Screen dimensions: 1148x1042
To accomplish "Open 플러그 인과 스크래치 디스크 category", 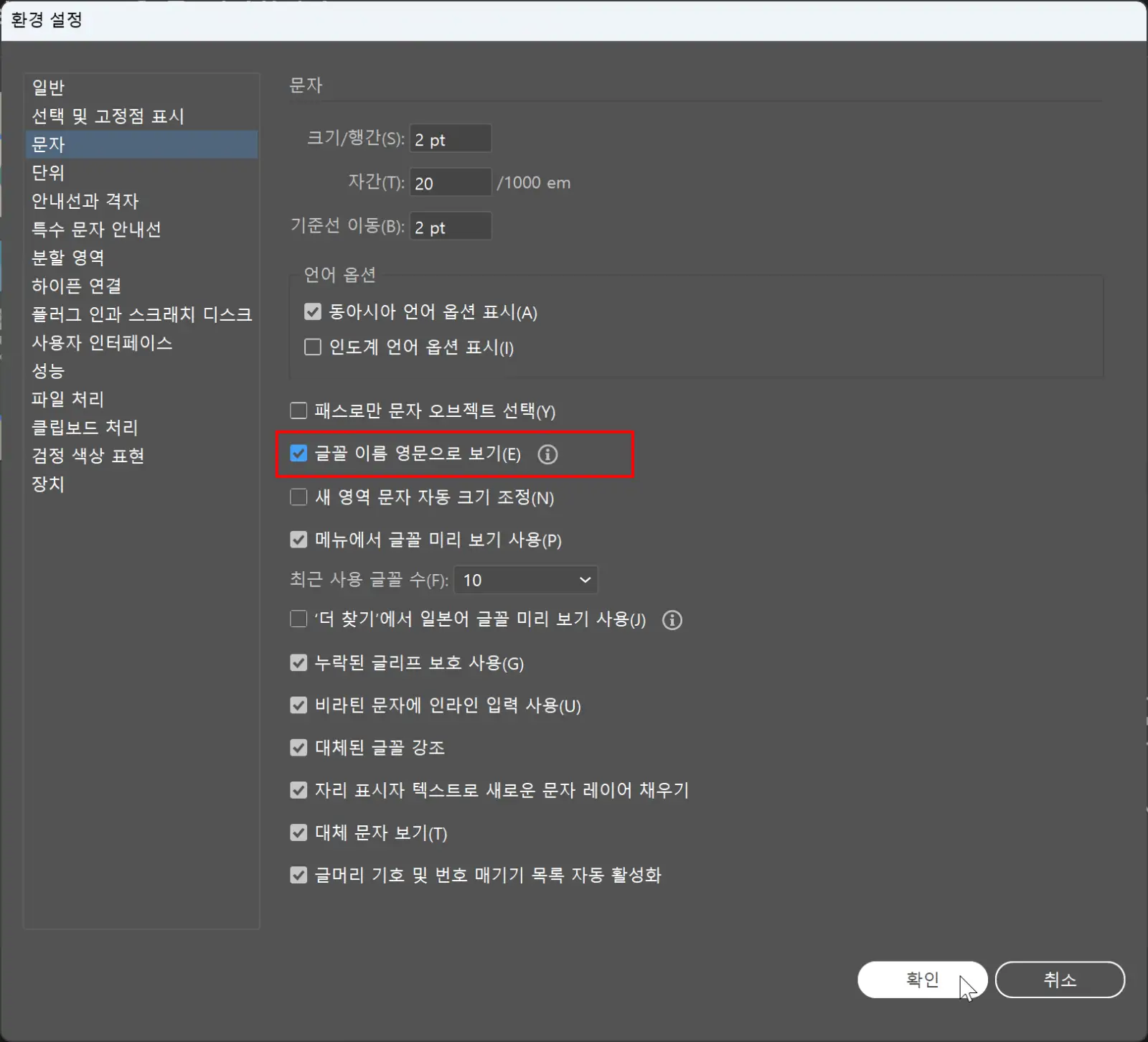I will pos(141,314).
